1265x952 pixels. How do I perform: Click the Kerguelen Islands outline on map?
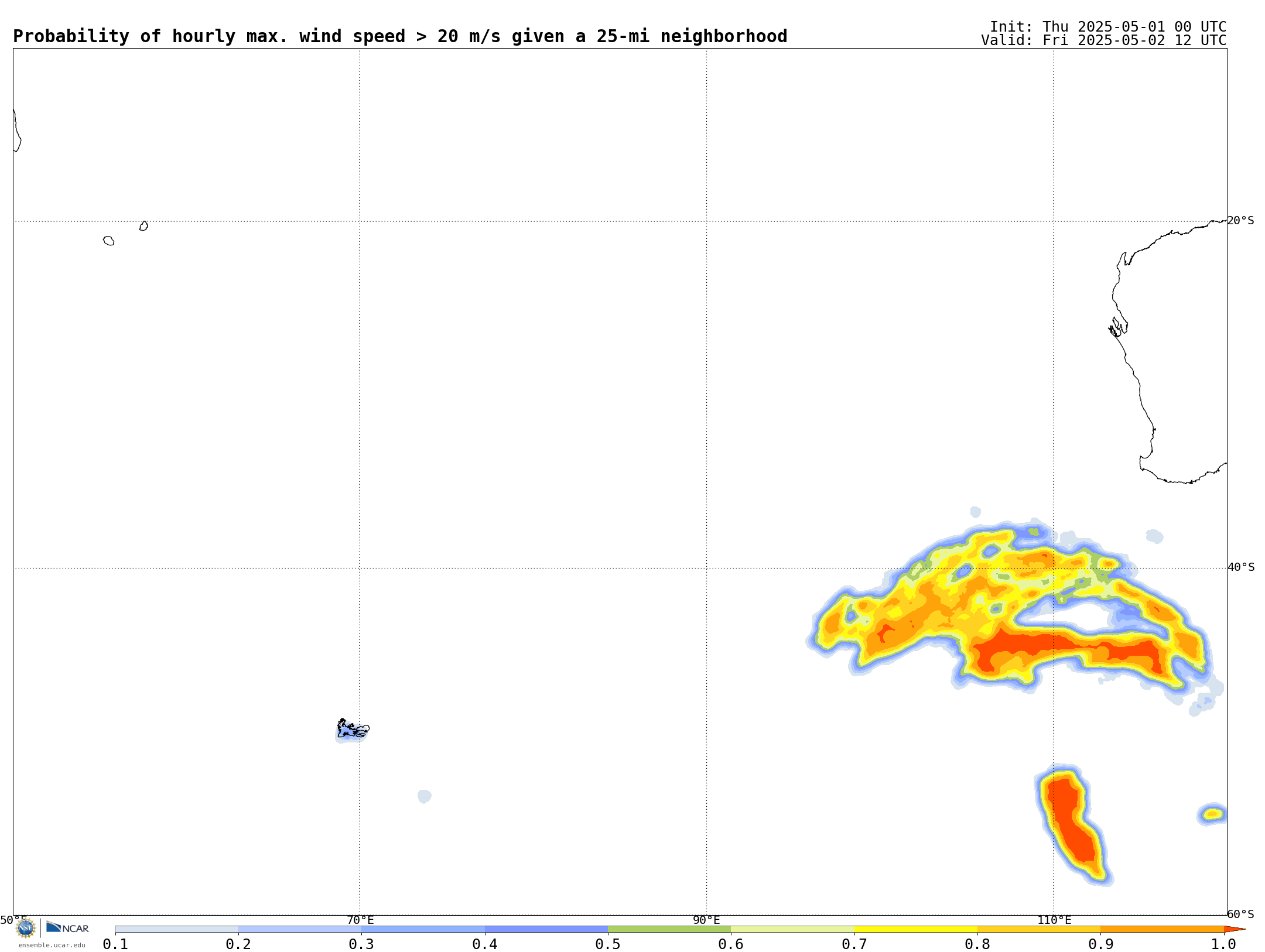[353, 729]
